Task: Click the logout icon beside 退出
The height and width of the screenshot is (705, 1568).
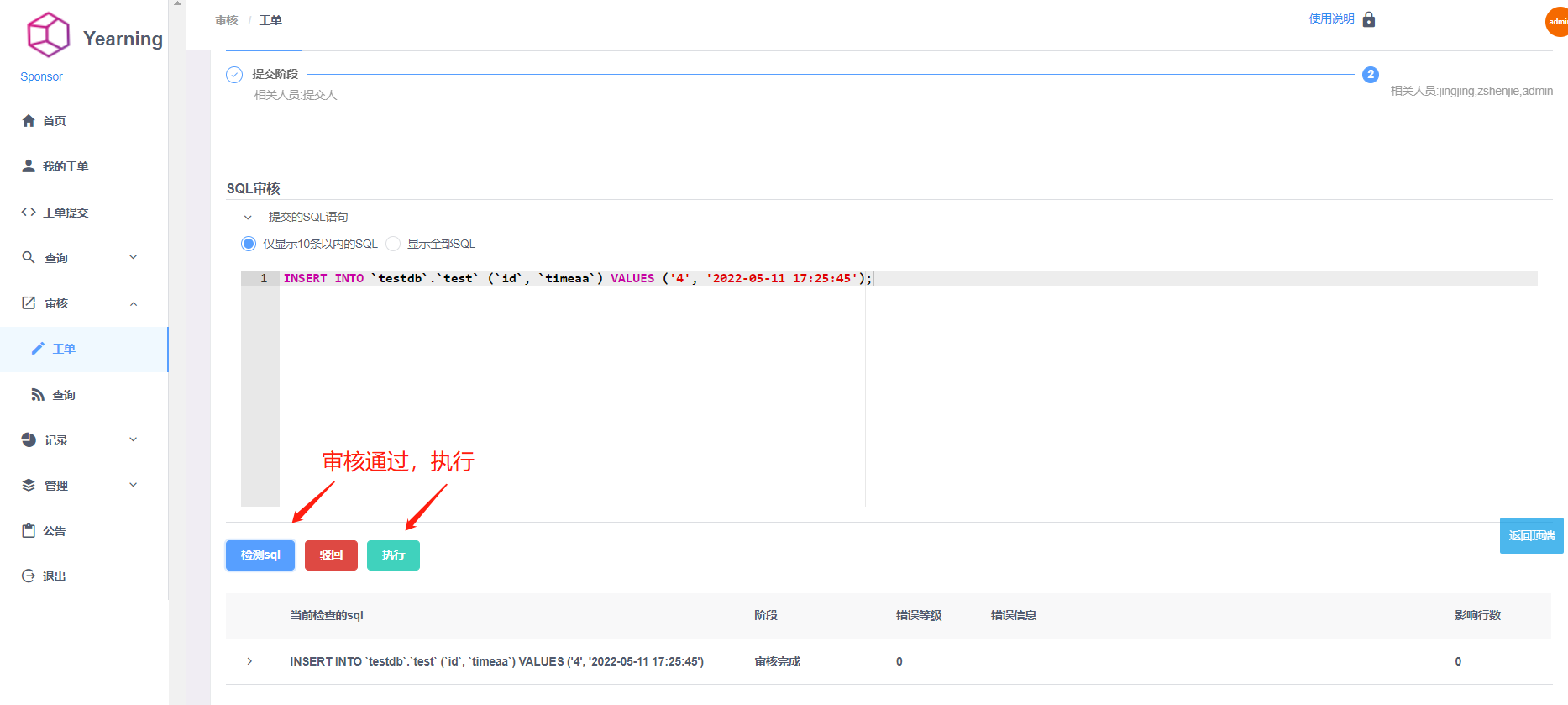Action: point(29,576)
